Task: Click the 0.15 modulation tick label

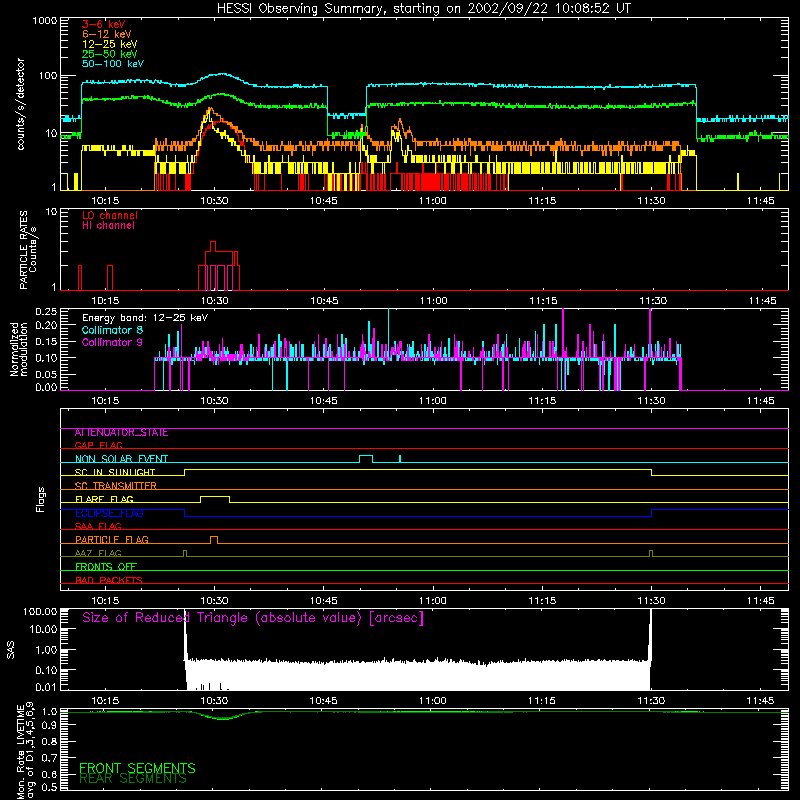Action: pyautogui.click(x=46, y=341)
